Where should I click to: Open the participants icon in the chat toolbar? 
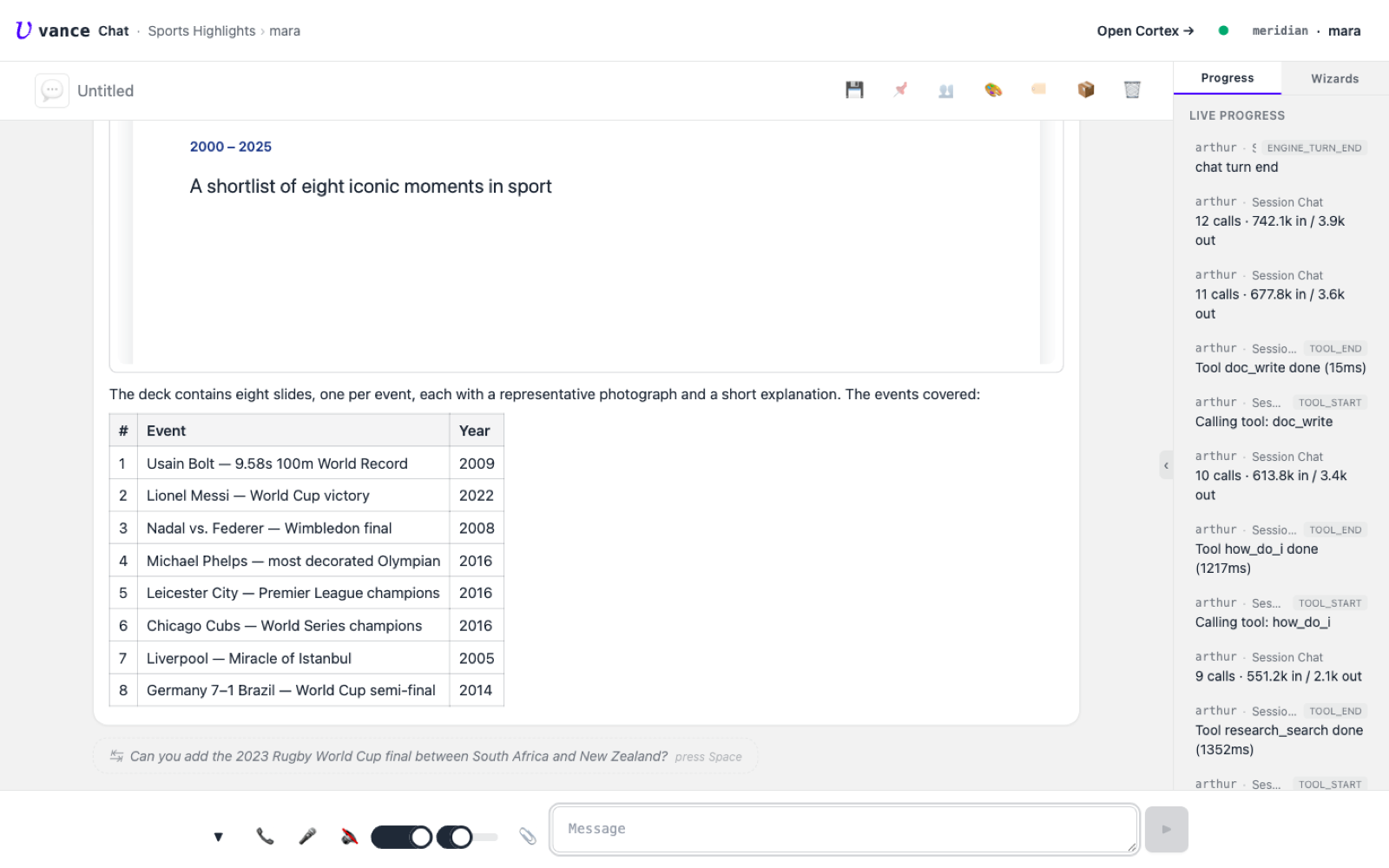(x=946, y=89)
